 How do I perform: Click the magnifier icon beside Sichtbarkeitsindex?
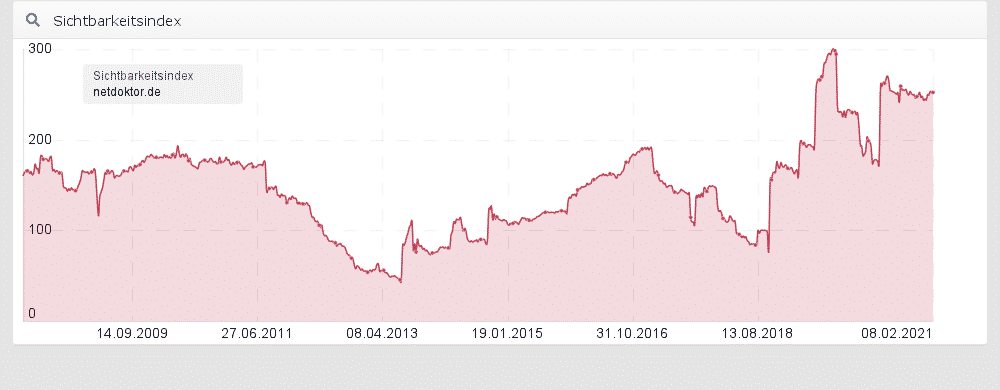click(33, 20)
